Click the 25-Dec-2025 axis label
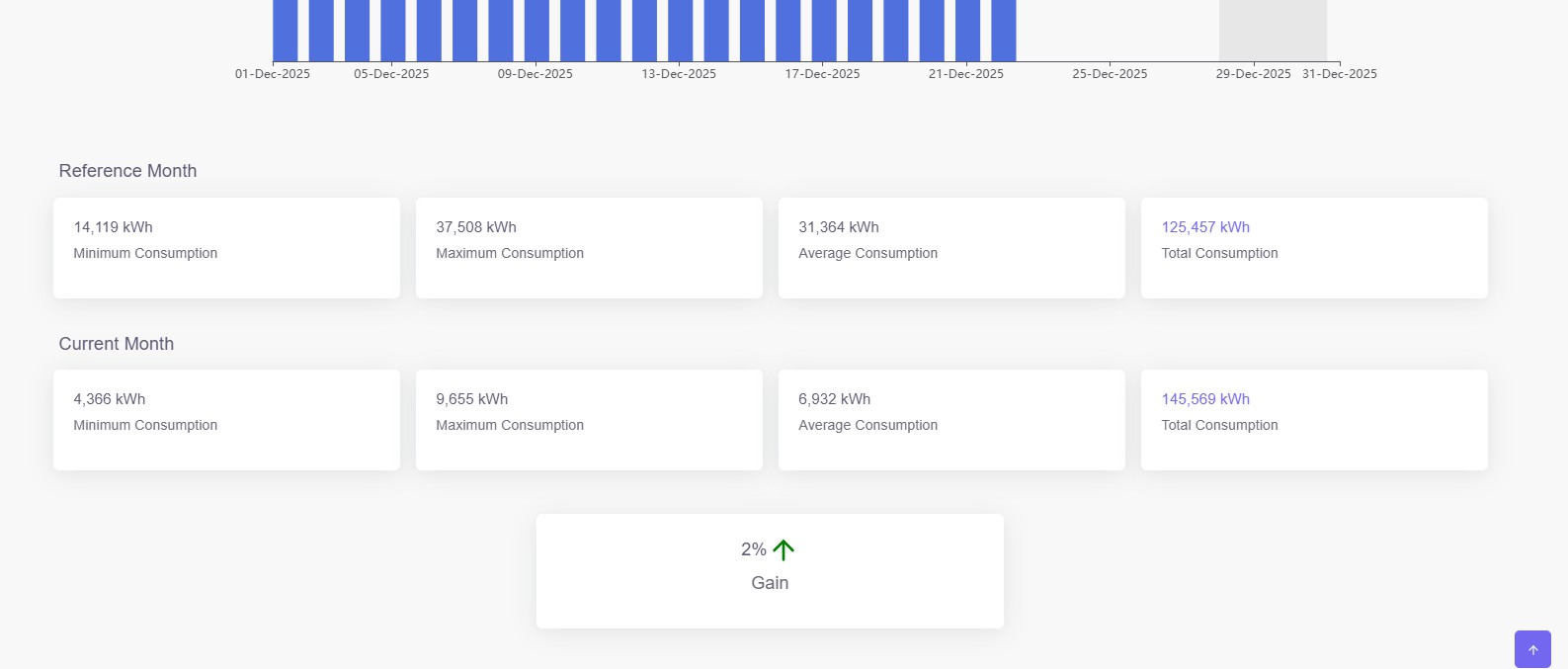1568x669 pixels. (x=1110, y=74)
